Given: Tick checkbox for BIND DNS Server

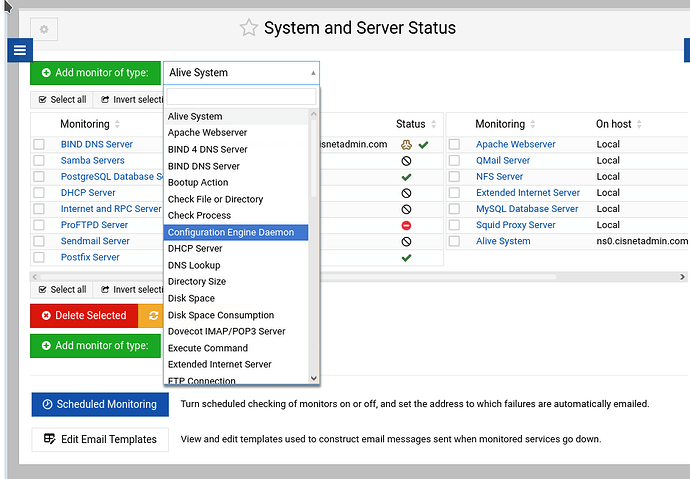Looking at the screenshot, I should [x=39, y=144].
